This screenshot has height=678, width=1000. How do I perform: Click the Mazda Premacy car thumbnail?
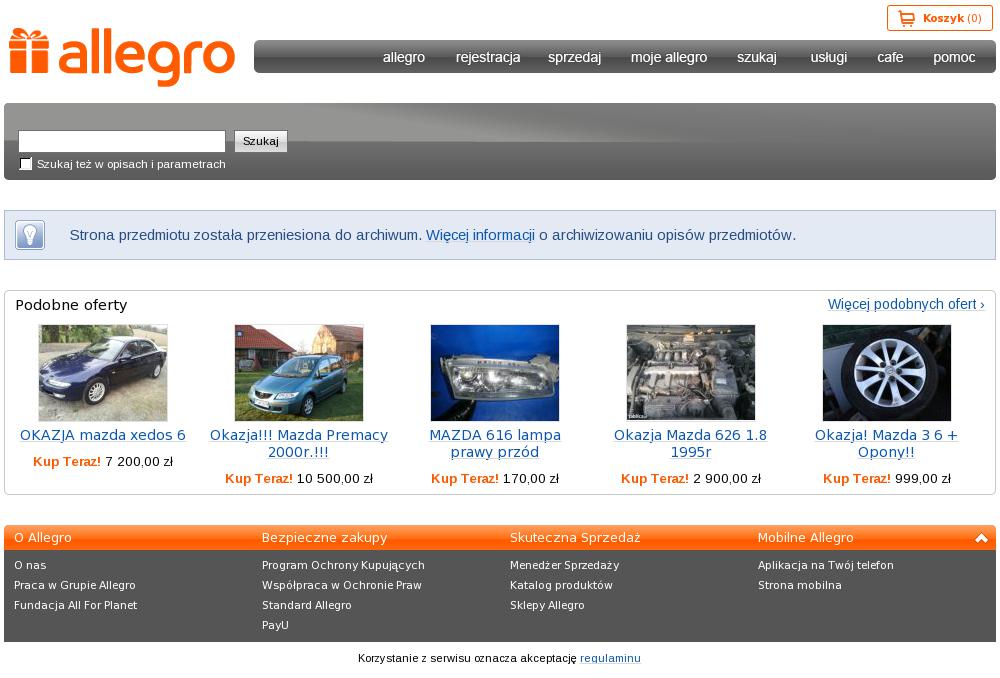pyautogui.click(x=298, y=372)
